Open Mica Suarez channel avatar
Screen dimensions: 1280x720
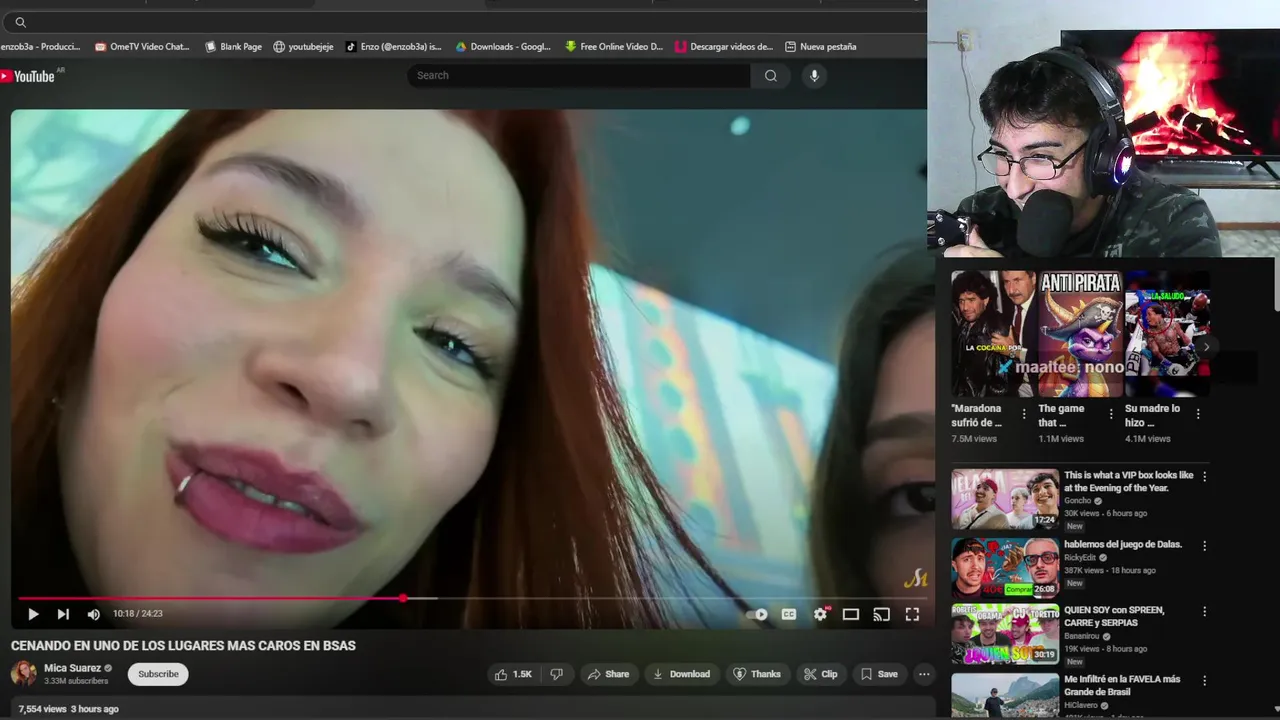(x=24, y=673)
